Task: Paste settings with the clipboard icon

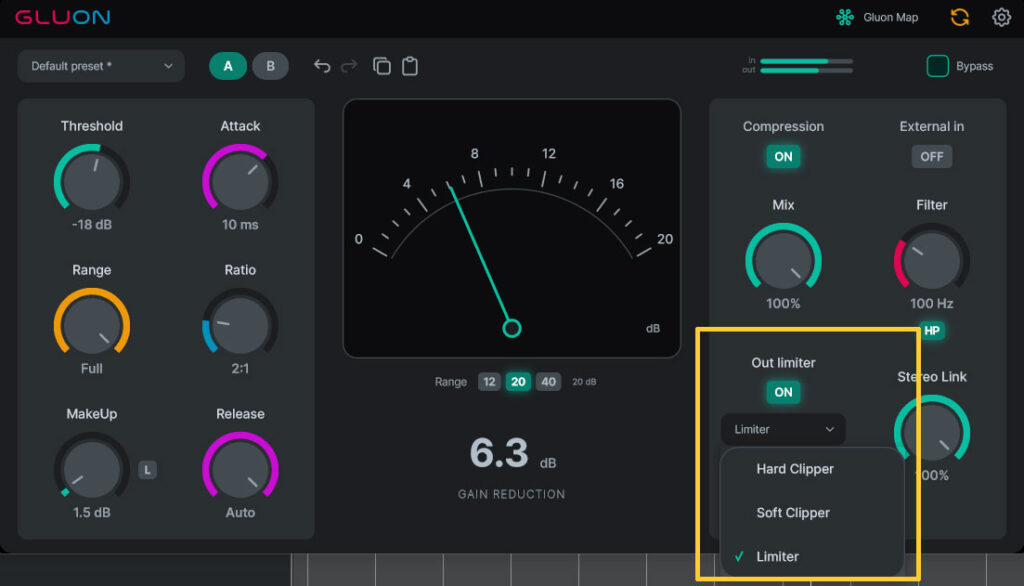Action: click(409, 66)
